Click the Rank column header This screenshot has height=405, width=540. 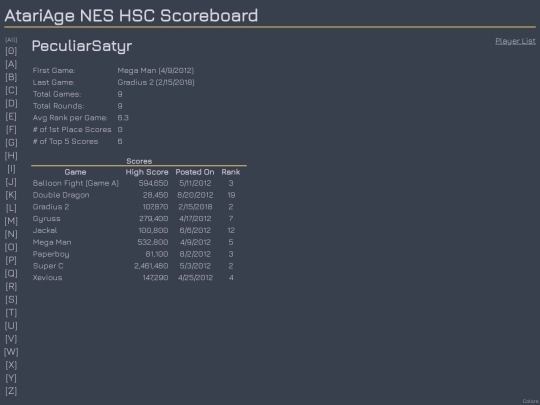[x=231, y=172]
